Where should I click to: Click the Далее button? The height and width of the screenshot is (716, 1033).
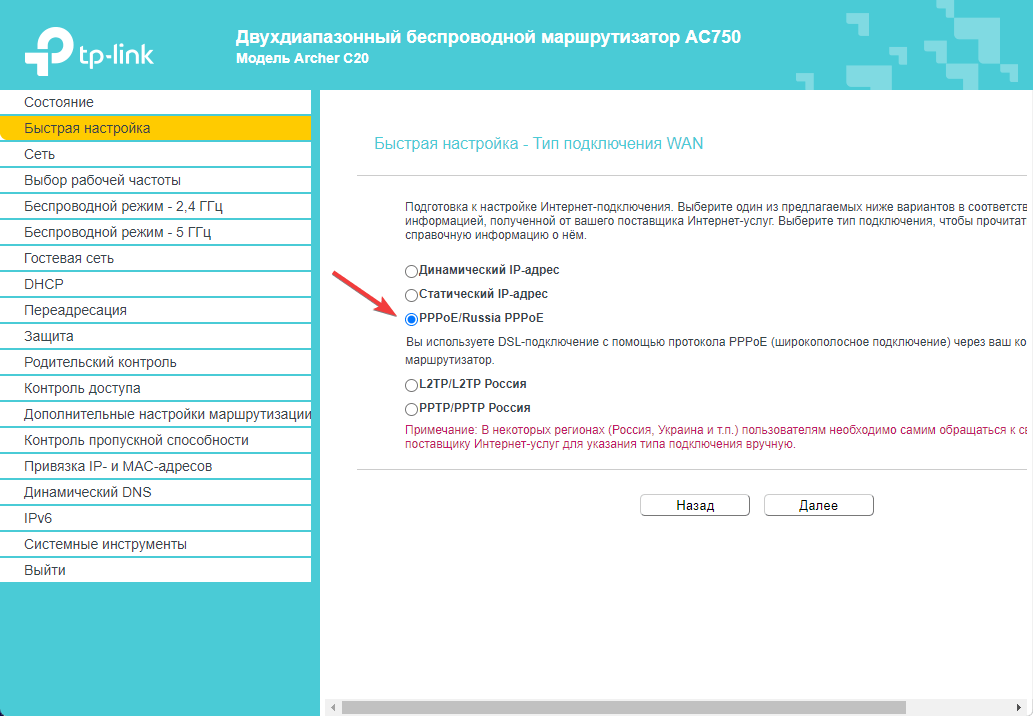(x=818, y=506)
